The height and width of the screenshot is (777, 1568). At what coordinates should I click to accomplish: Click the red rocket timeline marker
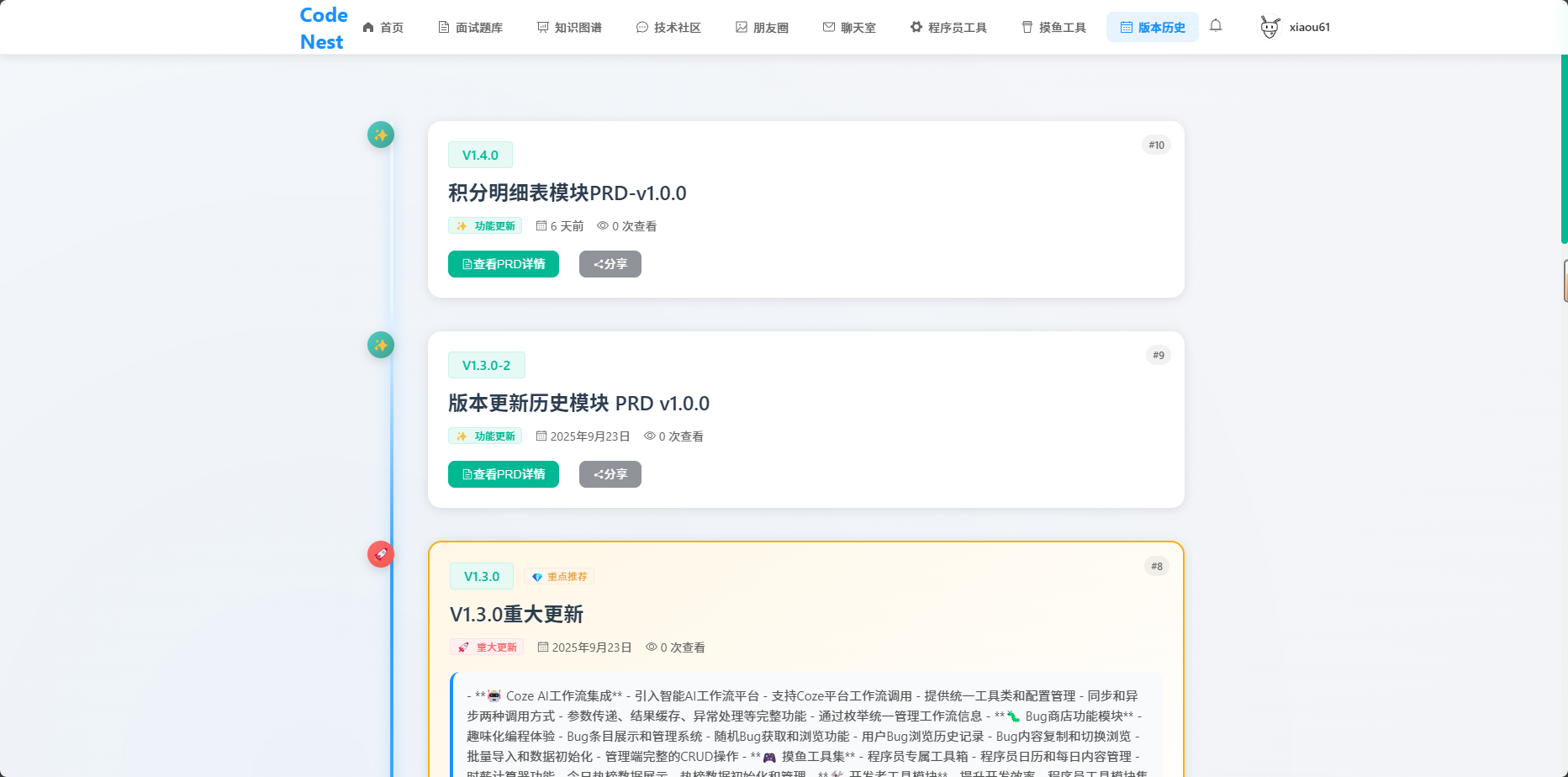click(381, 554)
